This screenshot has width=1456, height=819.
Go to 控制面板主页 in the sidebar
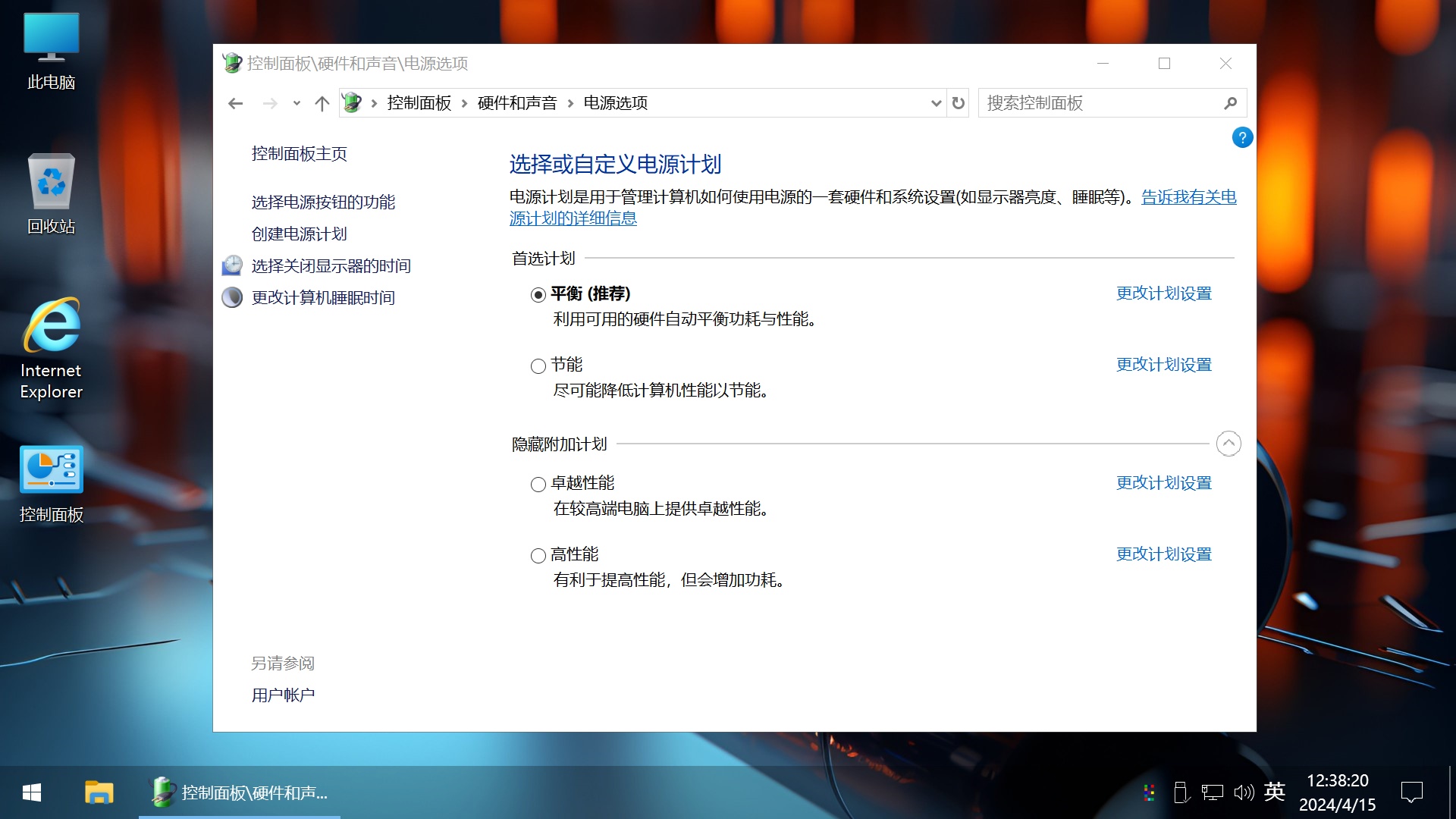tap(300, 154)
